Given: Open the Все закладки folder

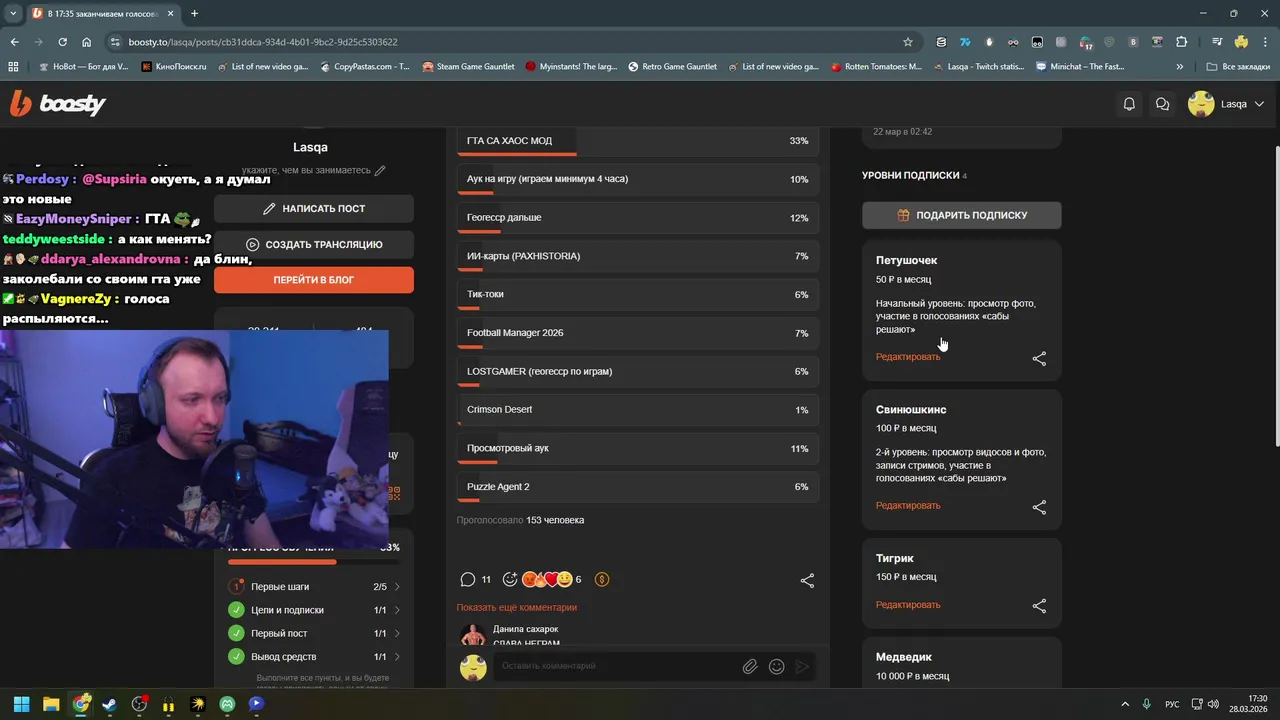Looking at the screenshot, I should click(x=1238, y=67).
